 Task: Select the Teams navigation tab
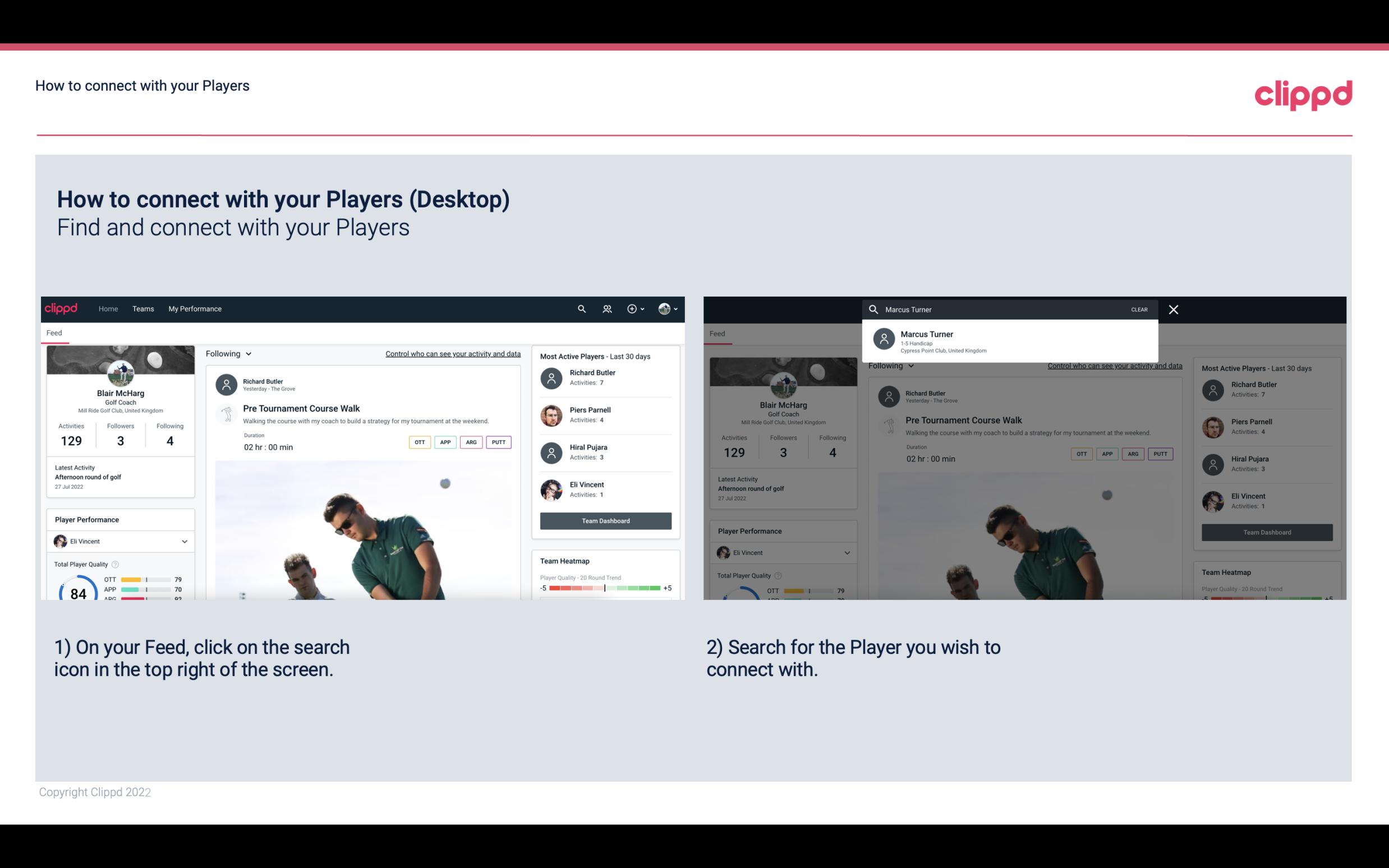click(143, 308)
